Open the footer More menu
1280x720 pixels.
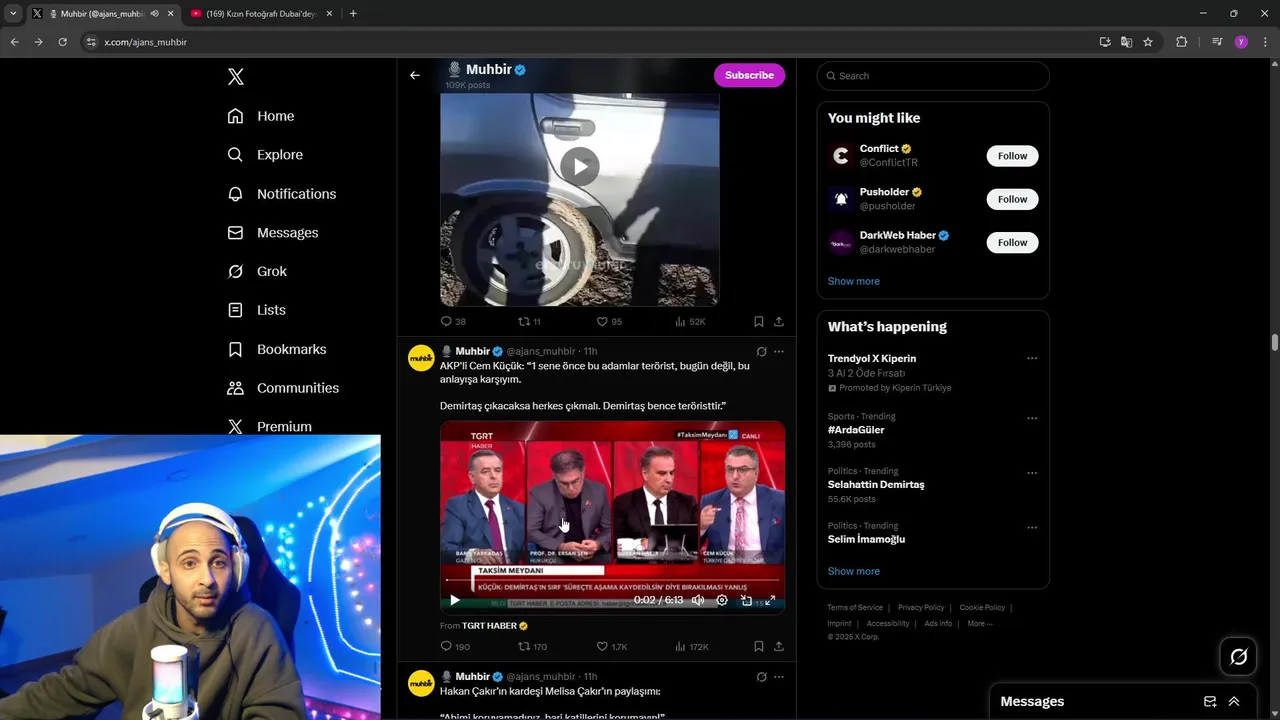979,624
